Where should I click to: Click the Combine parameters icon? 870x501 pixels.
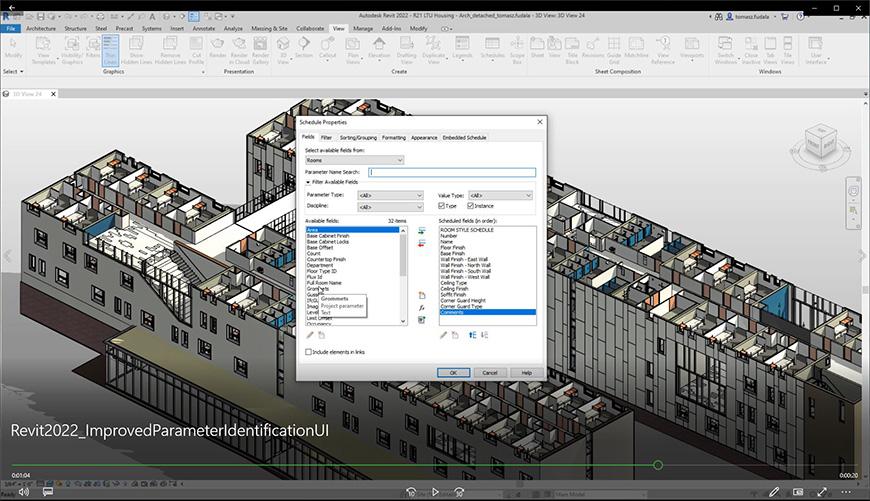tap(422, 320)
